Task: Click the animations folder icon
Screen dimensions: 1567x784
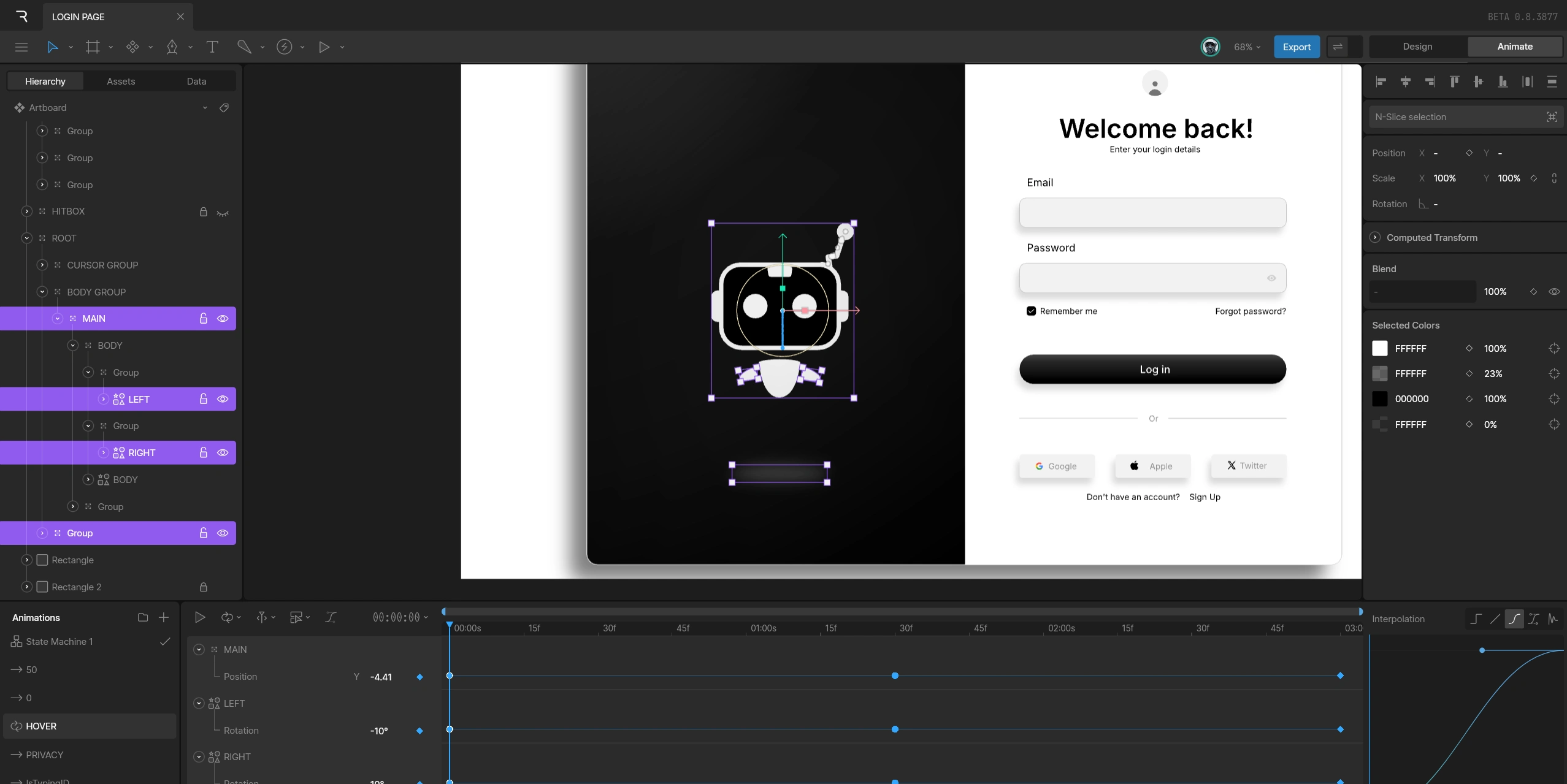Action: 143,617
